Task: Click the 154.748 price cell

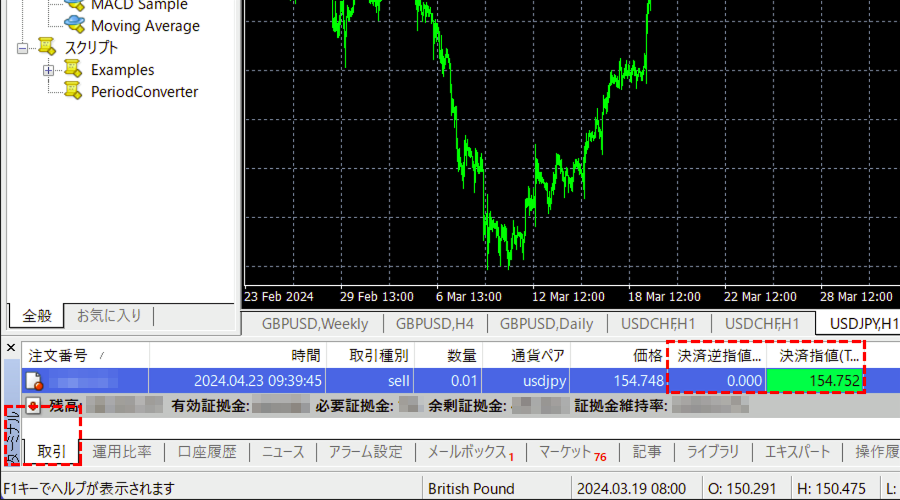Action: pyautogui.click(x=619, y=381)
